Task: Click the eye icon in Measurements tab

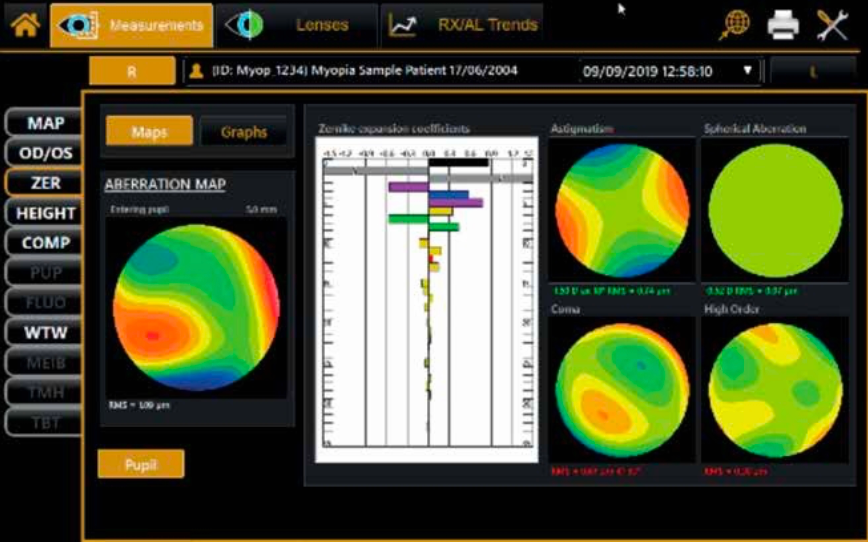Action: coord(78,25)
